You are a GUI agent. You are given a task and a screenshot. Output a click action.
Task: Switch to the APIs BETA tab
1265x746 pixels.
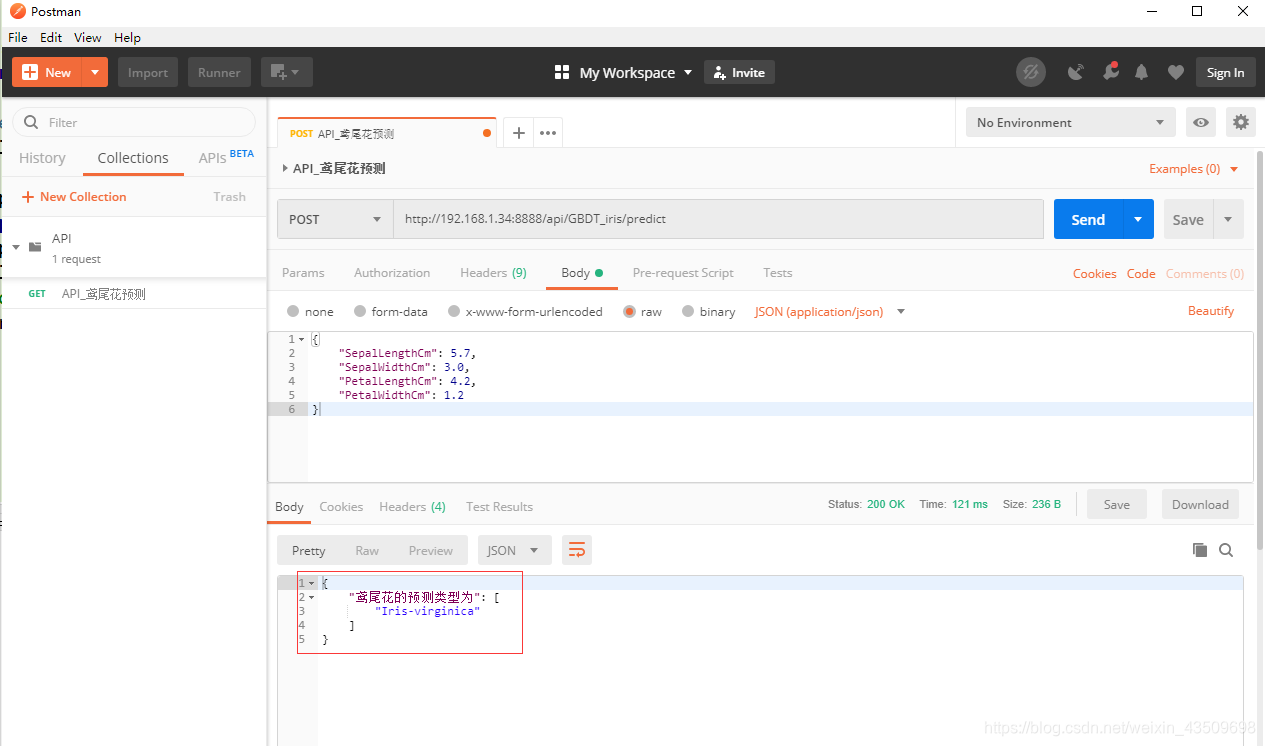(226, 158)
